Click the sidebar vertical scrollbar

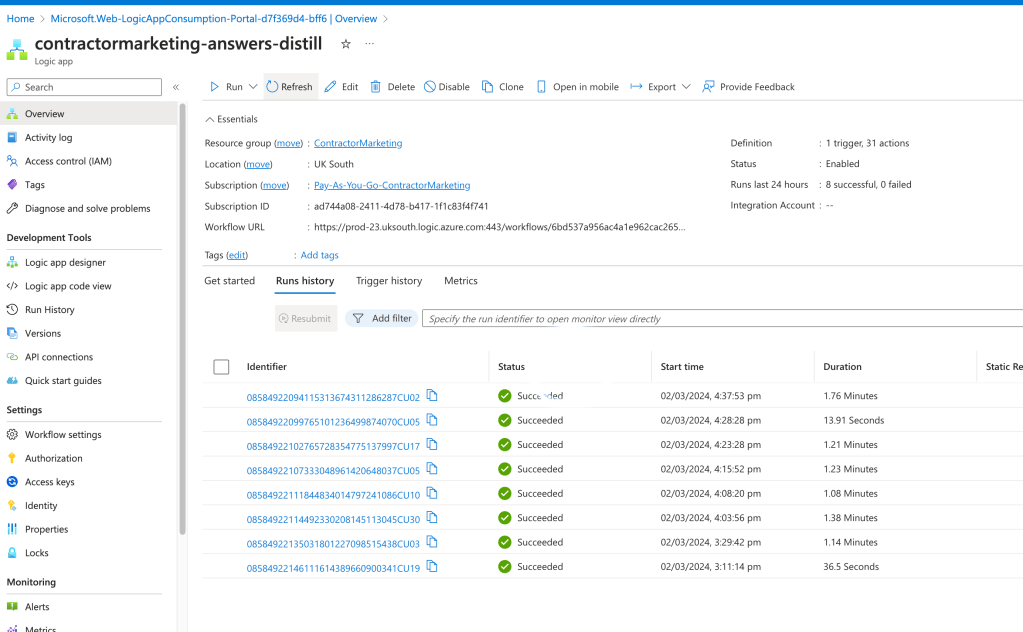(x=183, y=320)
